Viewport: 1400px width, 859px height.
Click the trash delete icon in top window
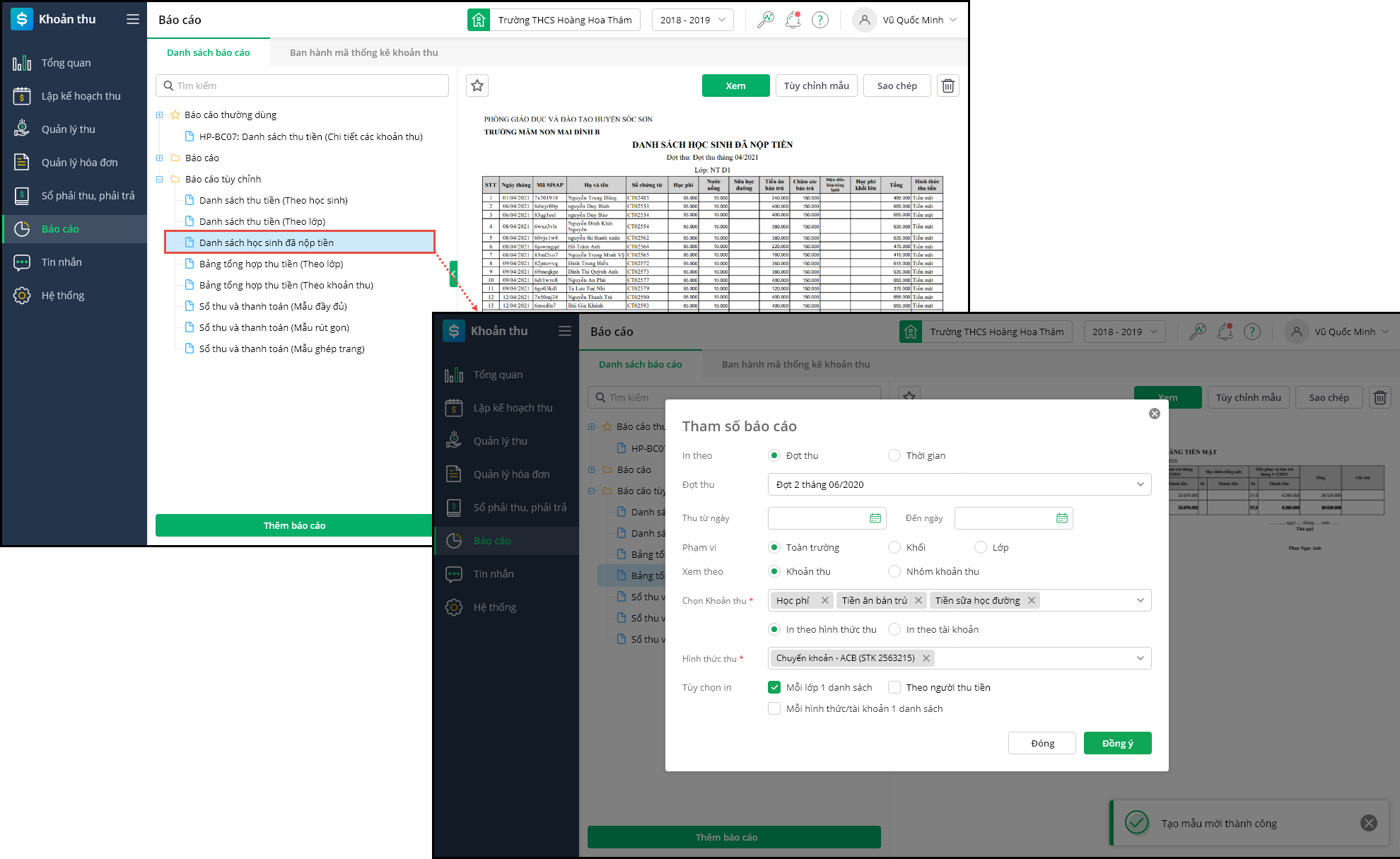point(947,86)
